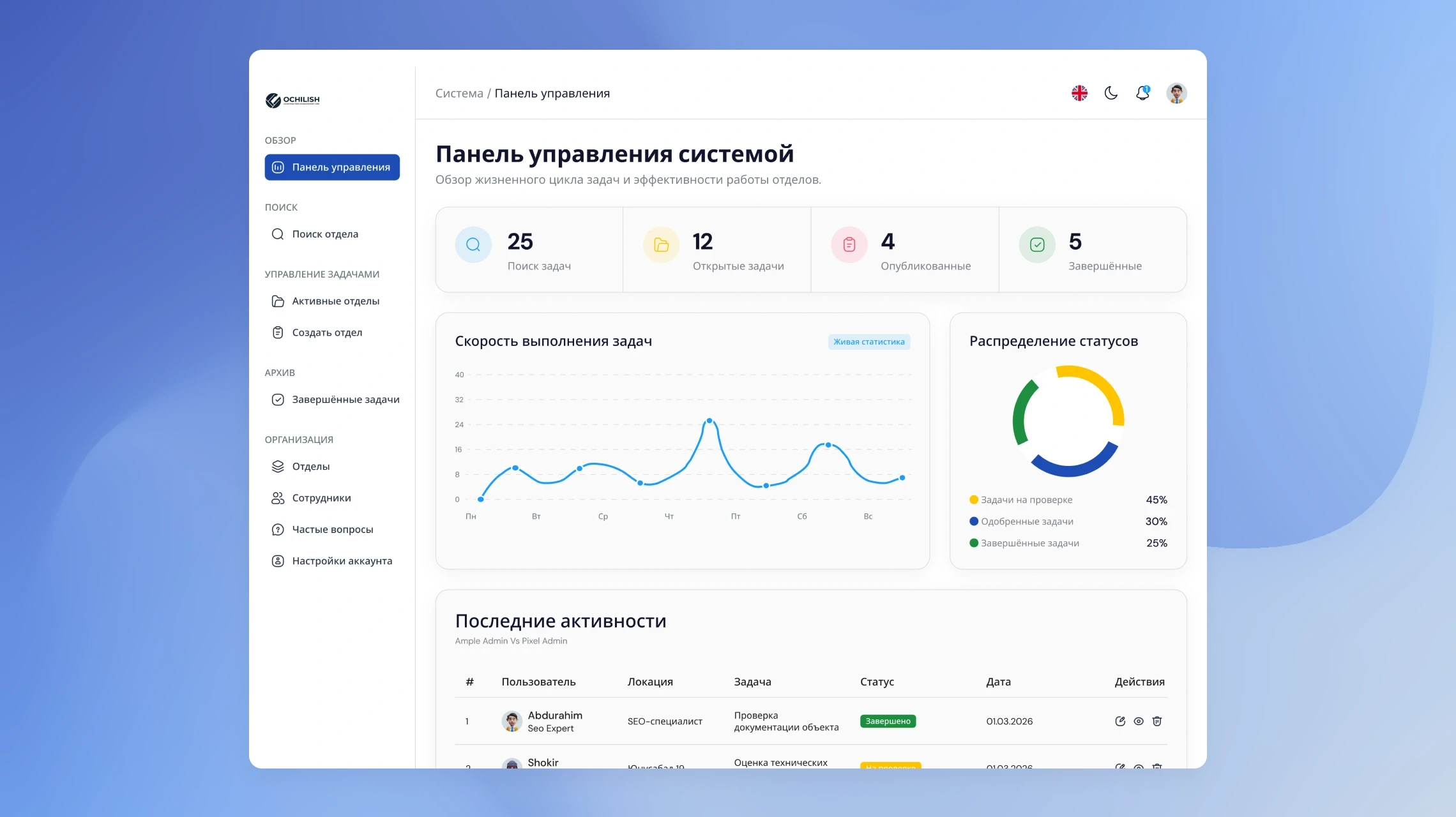Click the Панель управления icon in sidebar

278,167
